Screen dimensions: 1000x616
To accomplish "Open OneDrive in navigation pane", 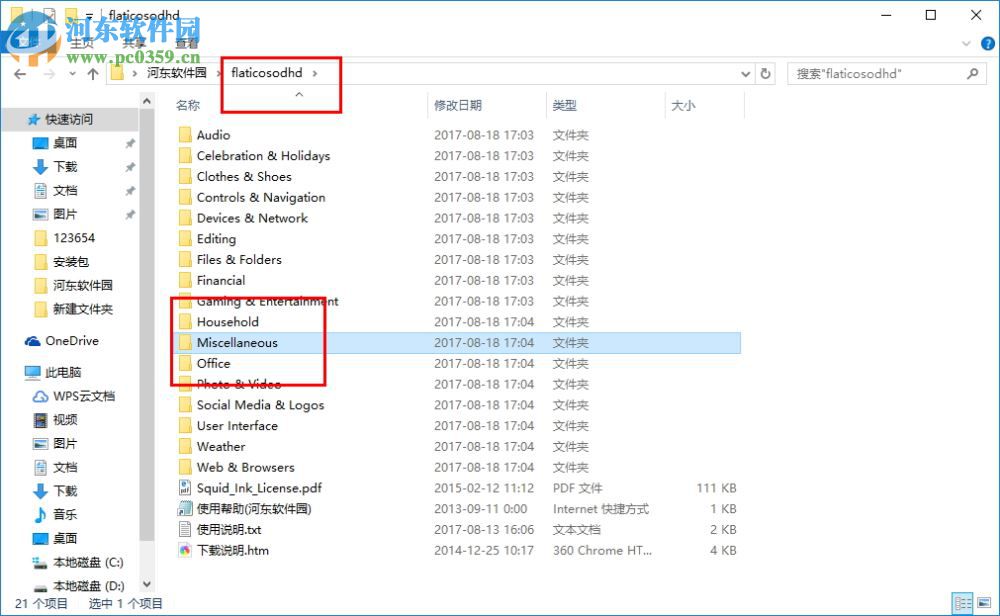I will (x=62, y=341).
